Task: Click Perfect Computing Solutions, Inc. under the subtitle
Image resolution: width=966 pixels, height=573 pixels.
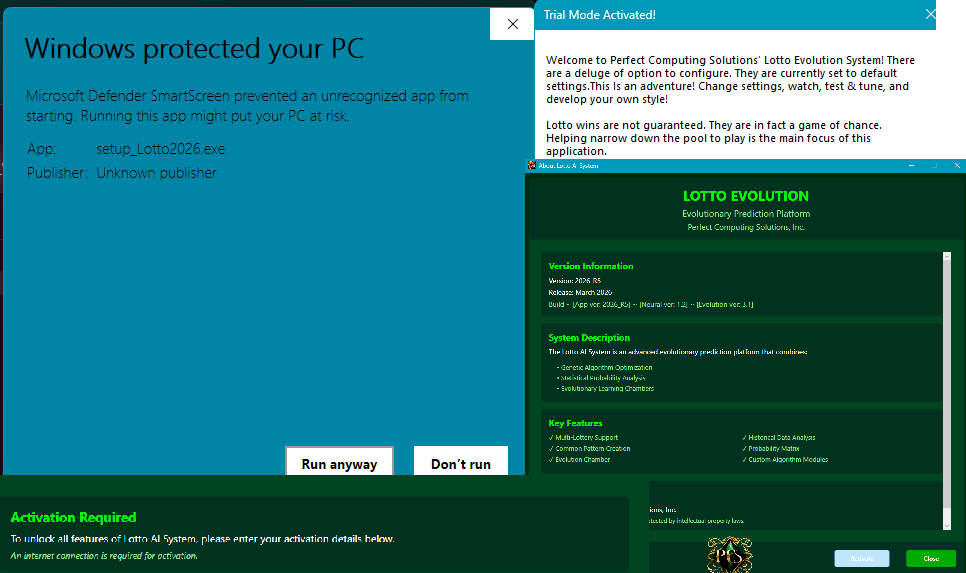Action: click(x=745, y=227)
